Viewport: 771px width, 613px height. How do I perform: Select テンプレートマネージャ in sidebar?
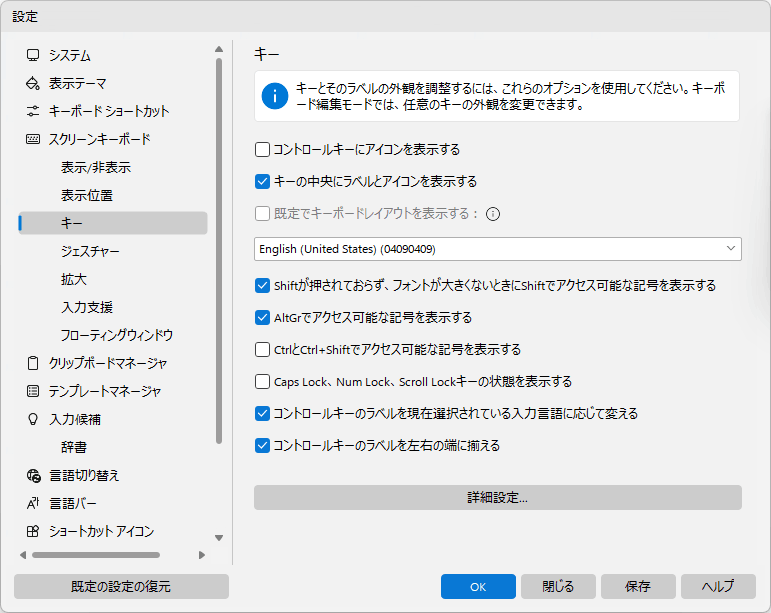click(105, 392)
